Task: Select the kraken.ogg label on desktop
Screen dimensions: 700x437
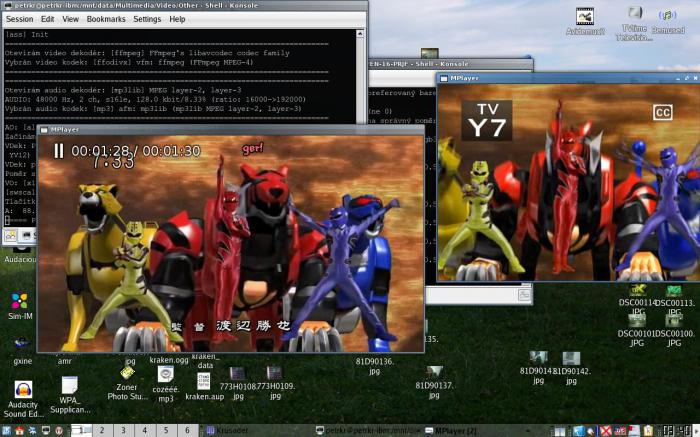Action: tap(169, 360)
